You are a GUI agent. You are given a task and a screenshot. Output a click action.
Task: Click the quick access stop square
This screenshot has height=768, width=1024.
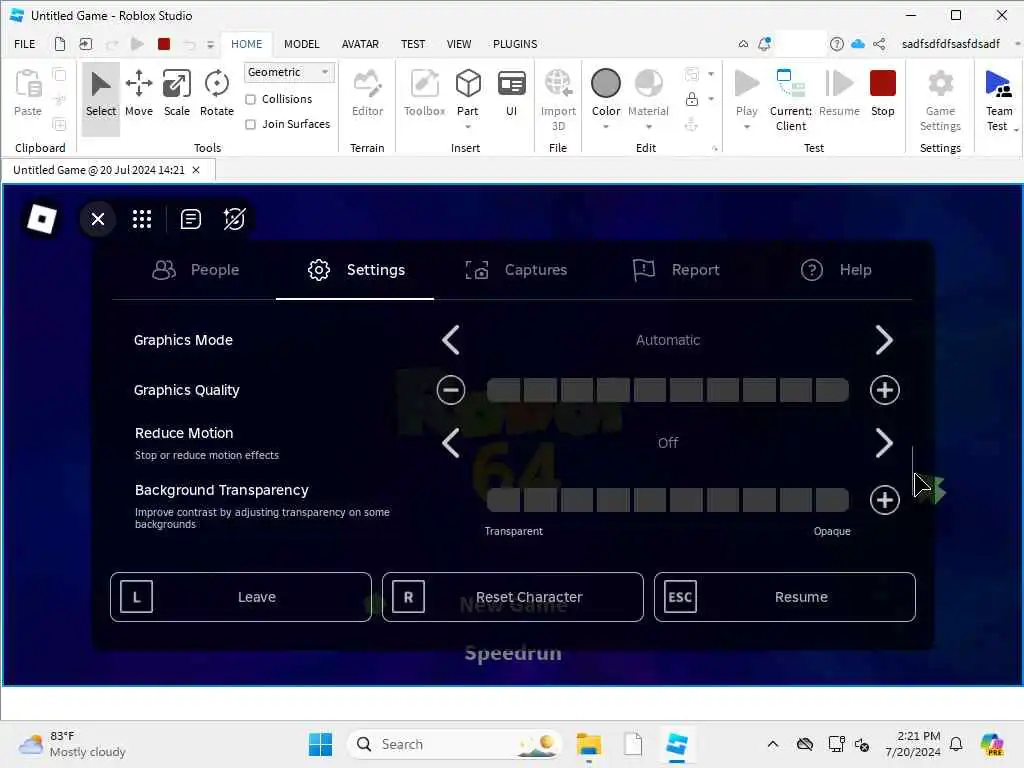[164, 44]
